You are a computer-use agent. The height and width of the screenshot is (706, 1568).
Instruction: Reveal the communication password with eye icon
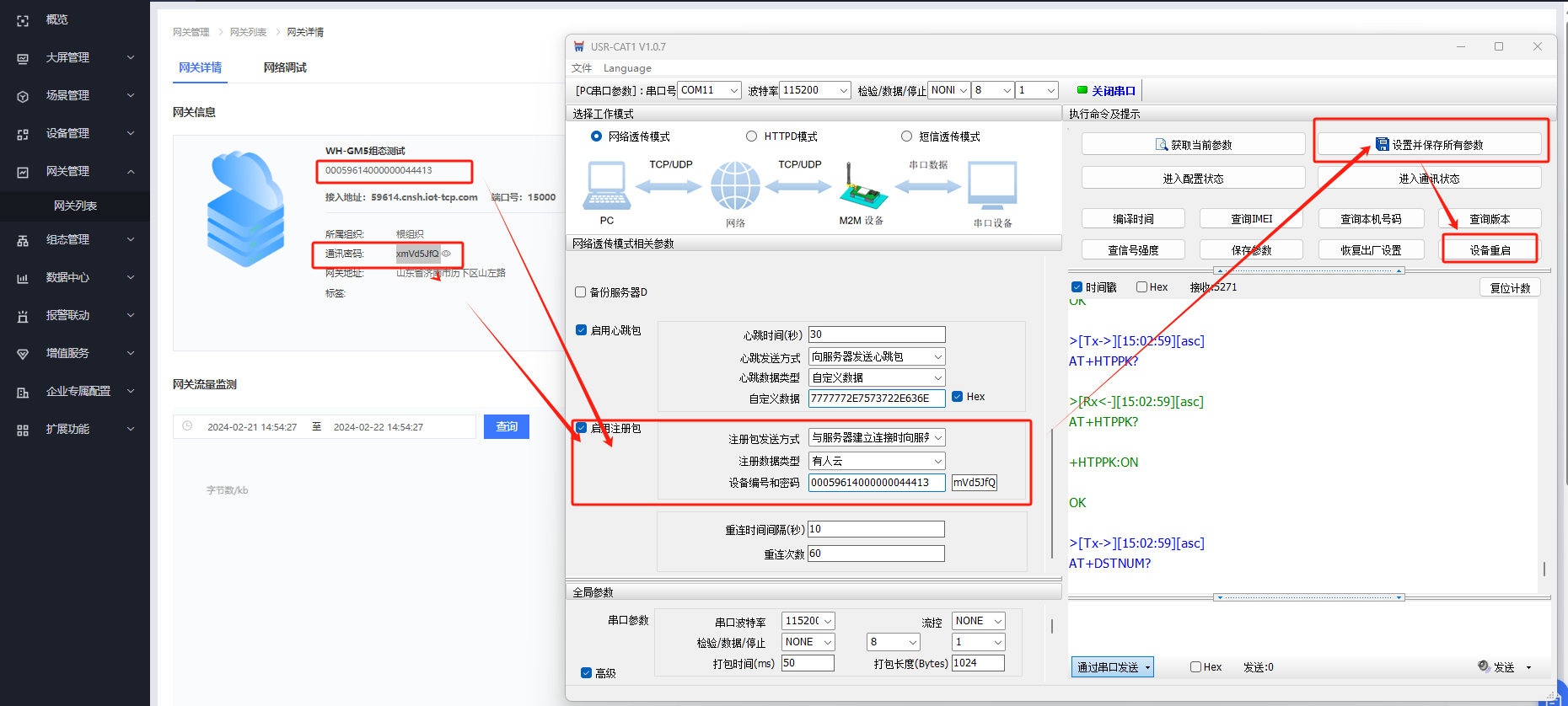pos(447,254)
